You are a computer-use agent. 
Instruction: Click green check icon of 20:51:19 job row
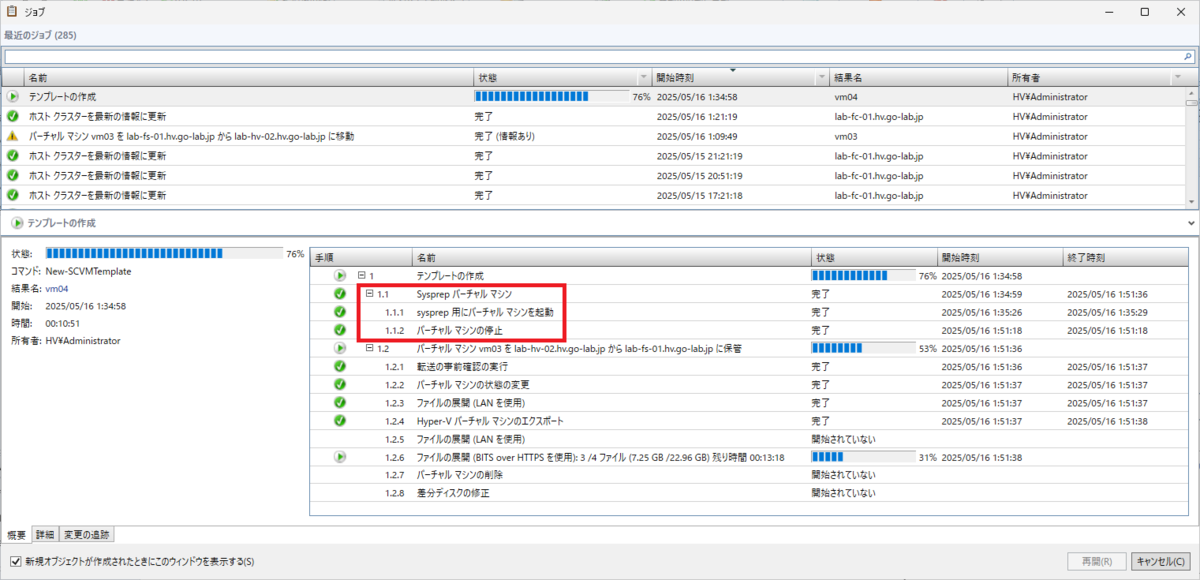(x=13, y=175)
